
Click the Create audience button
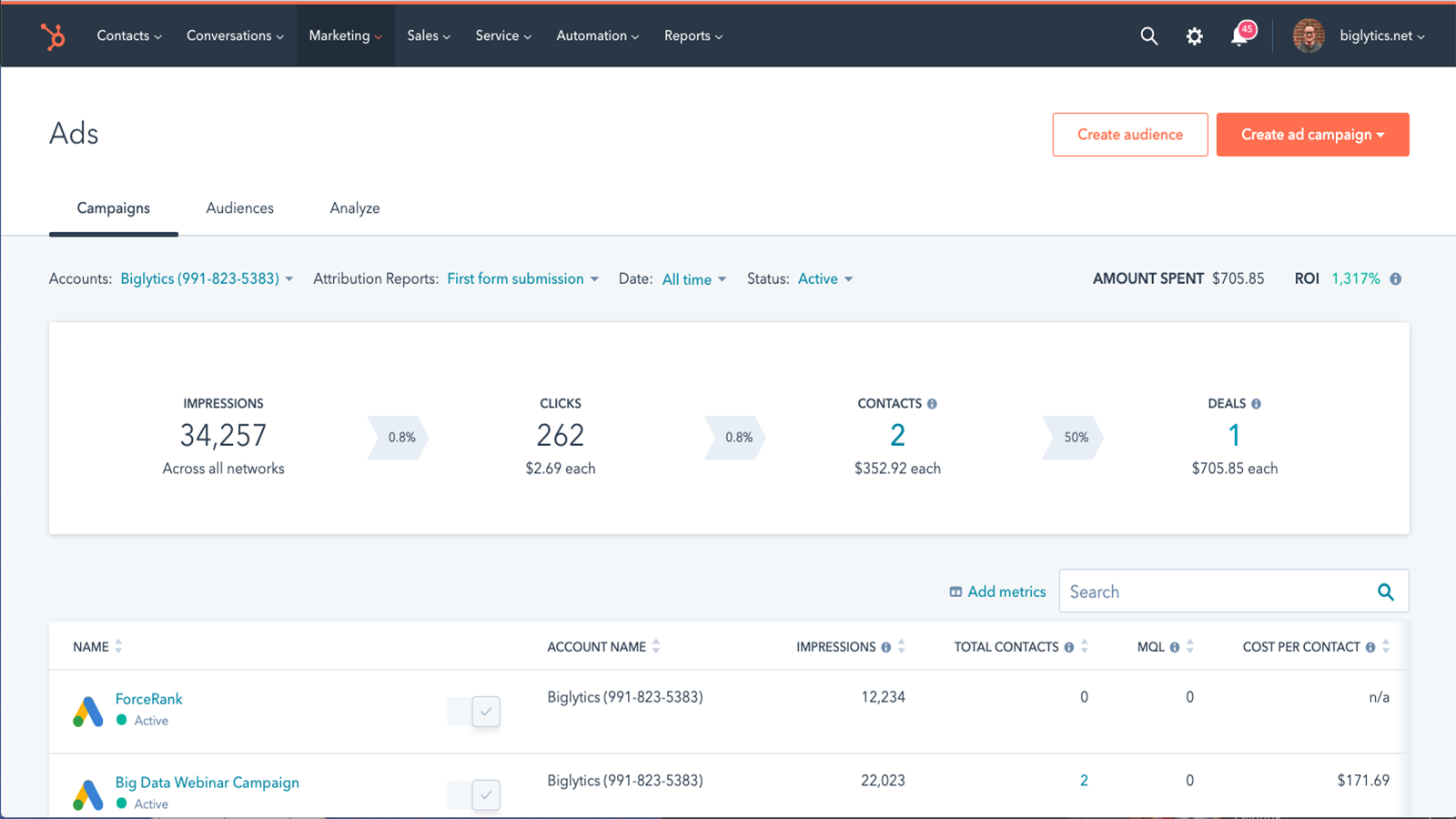(1129, 134)
